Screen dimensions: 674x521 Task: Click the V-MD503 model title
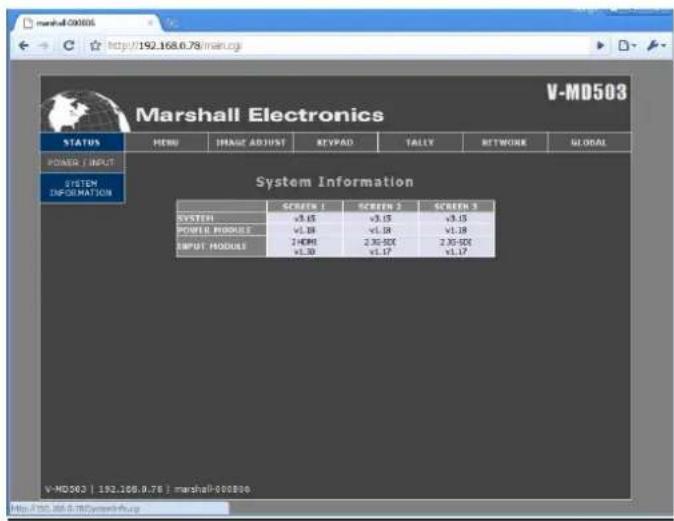587,92
